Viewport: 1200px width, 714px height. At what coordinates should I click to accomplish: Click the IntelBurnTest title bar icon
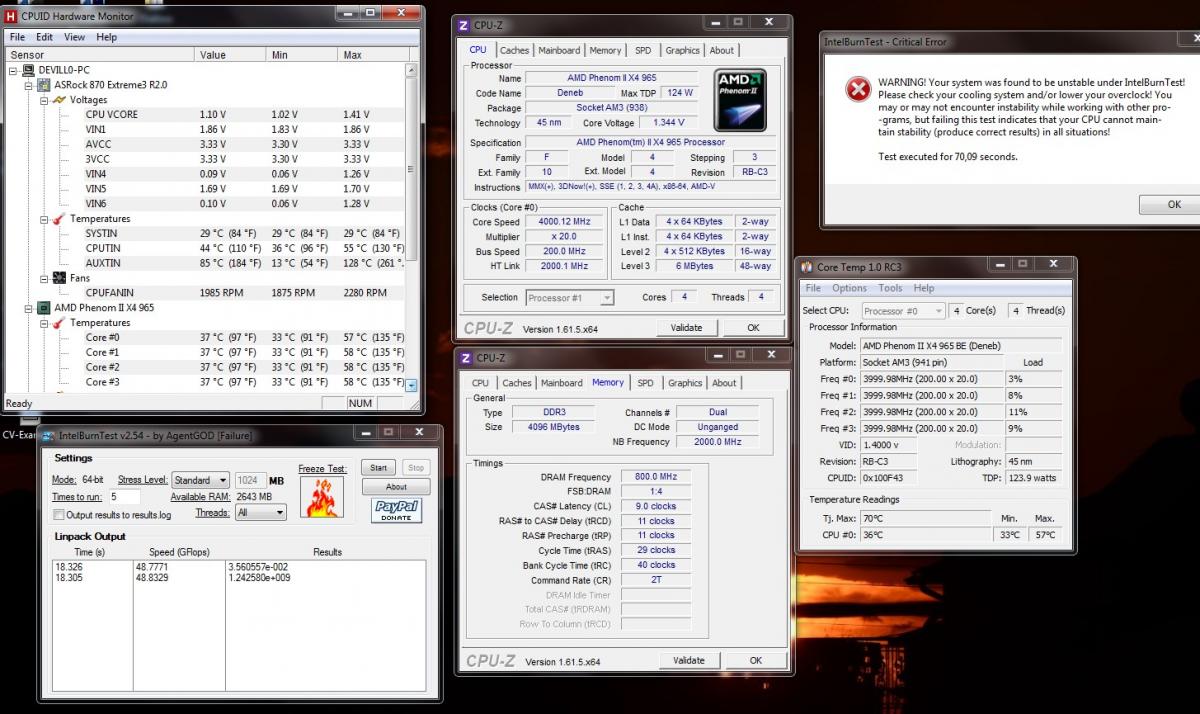click(x=46, y=436)
